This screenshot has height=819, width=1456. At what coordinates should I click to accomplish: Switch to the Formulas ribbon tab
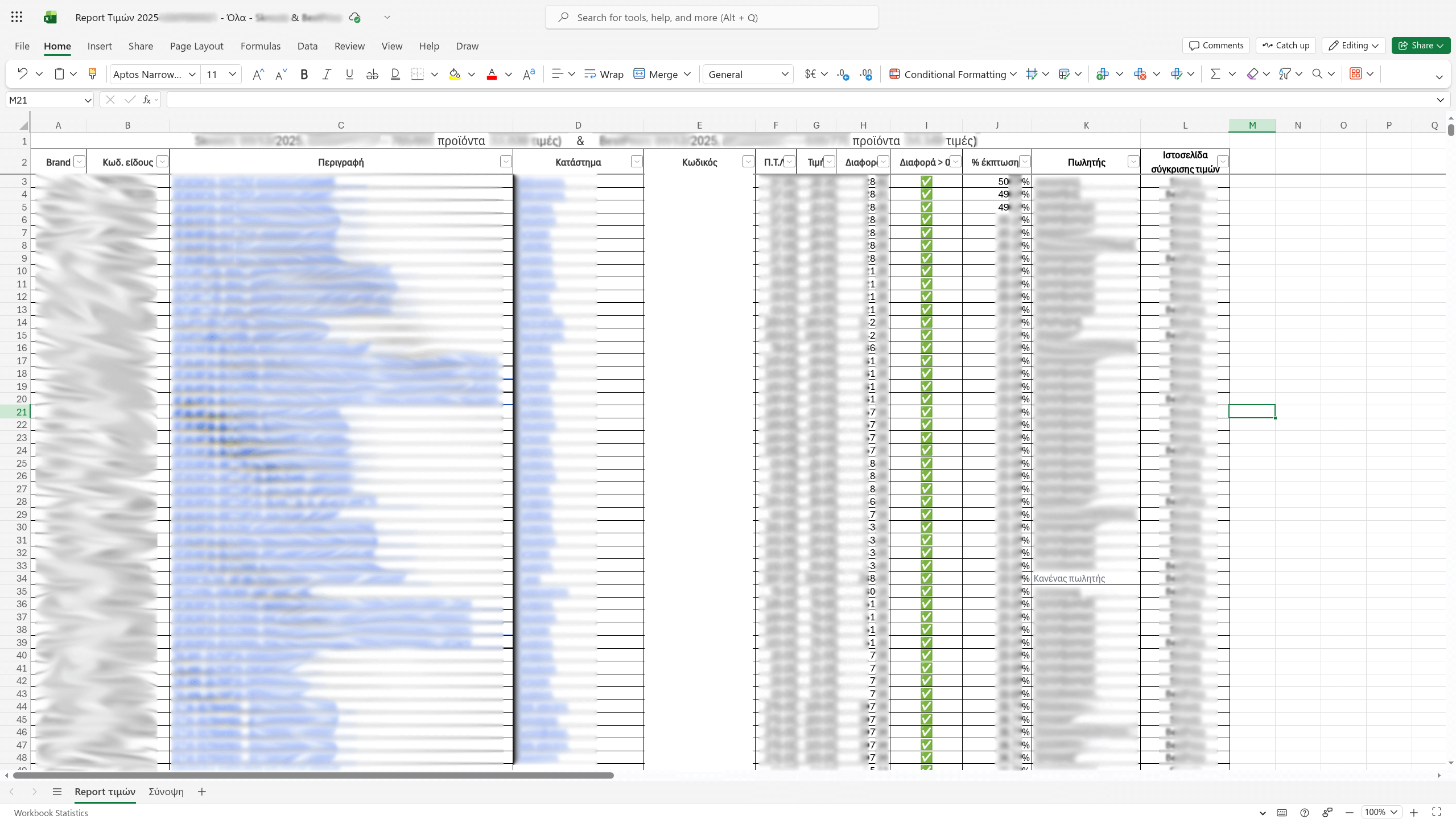[260, 46]
